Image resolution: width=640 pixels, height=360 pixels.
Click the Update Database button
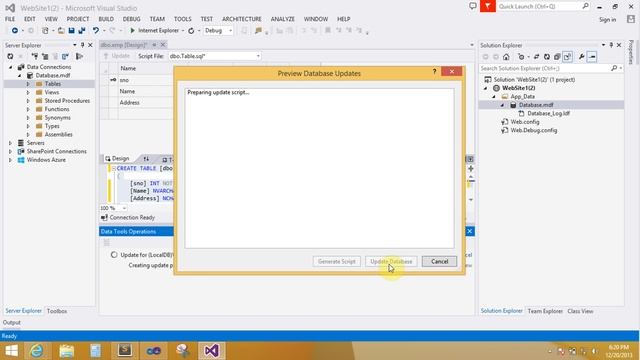pyautogui.click(x=391, y=261)
